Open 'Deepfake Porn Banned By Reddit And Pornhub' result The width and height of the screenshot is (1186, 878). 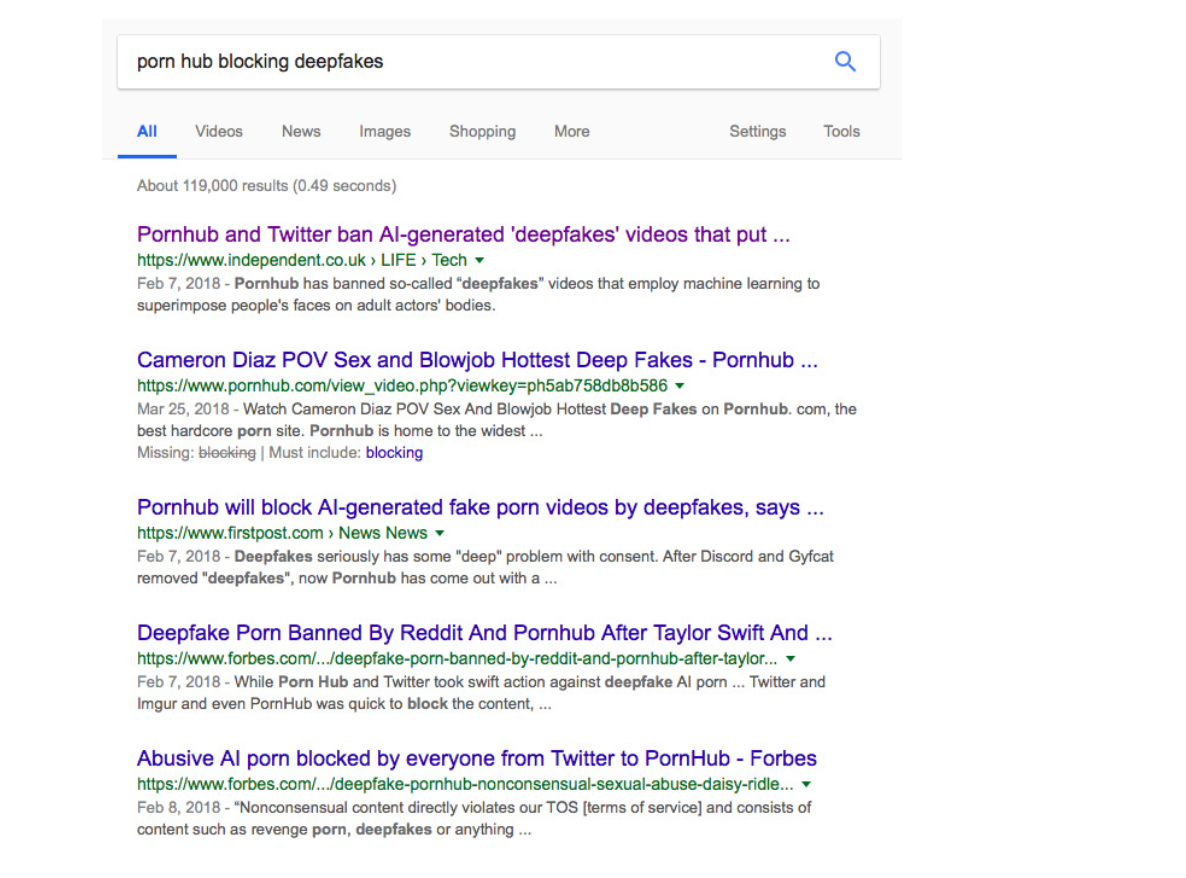[485, 633]
